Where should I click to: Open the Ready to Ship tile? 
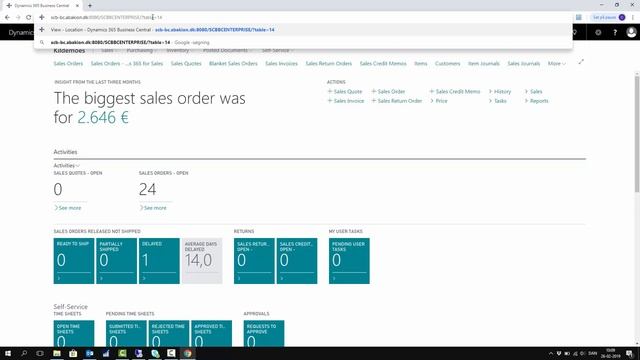pos(74,261)
